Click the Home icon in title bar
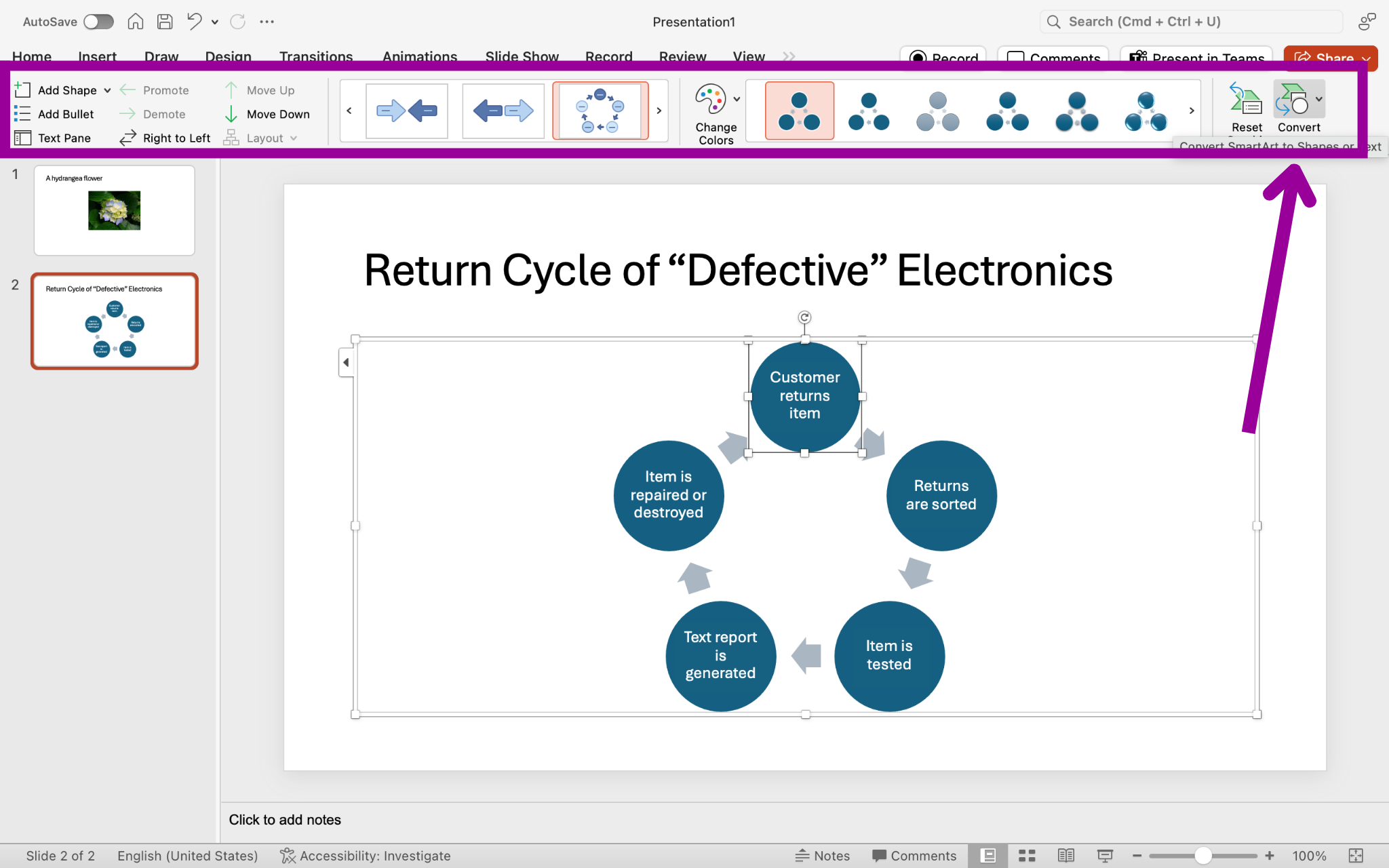 click(x=136, y=22)
